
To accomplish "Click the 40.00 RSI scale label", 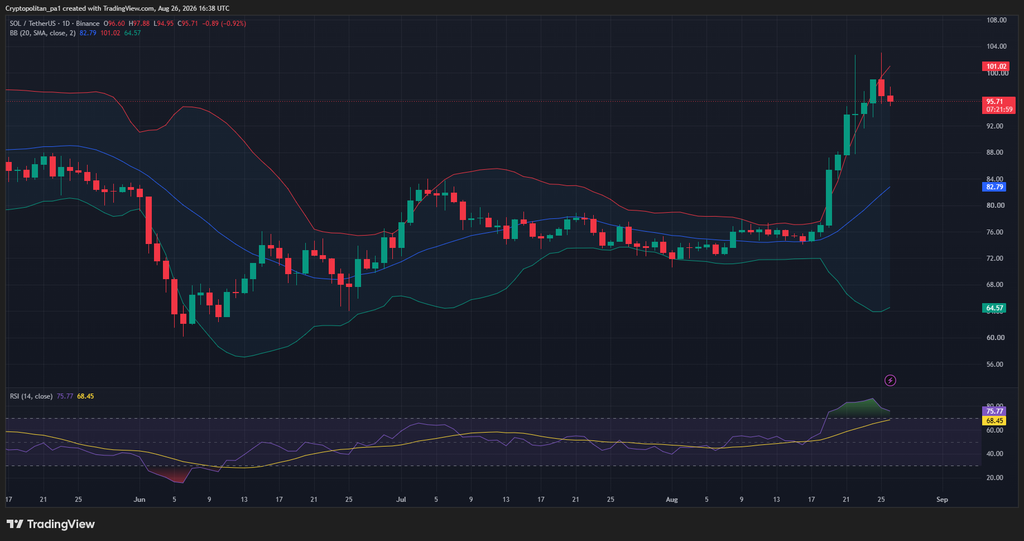I will (x=996, y=454).
